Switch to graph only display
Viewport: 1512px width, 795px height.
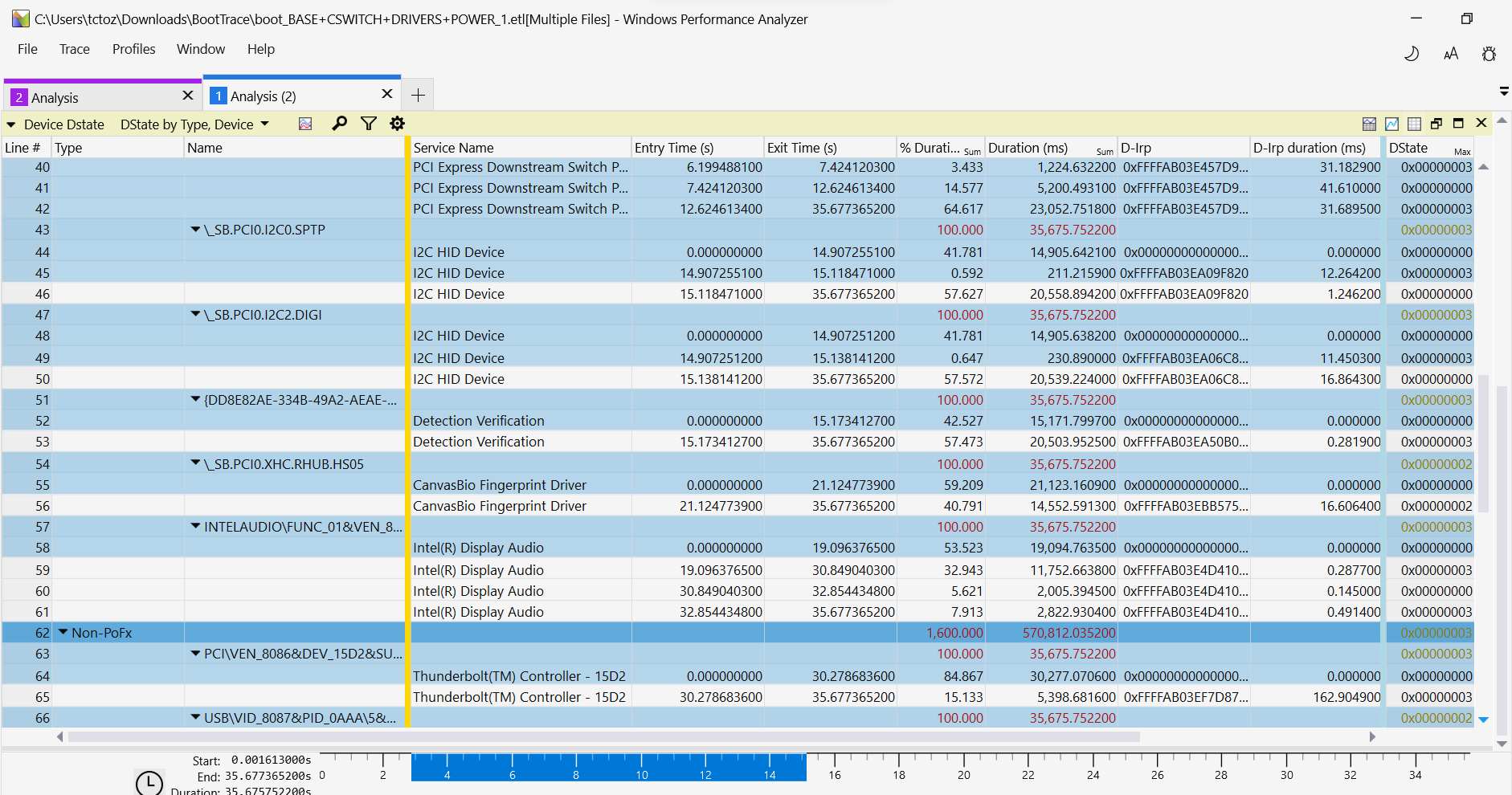(x=1392, y=124)
